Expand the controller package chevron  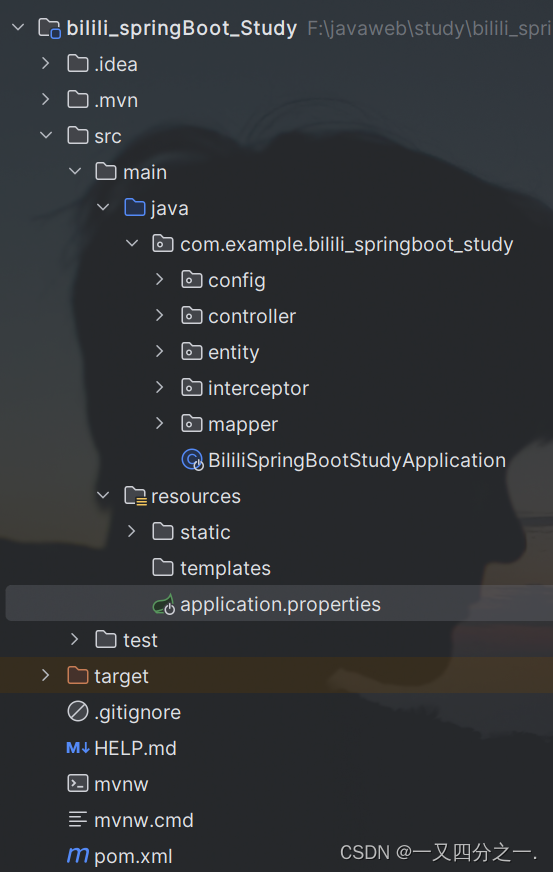pos(160,315)
